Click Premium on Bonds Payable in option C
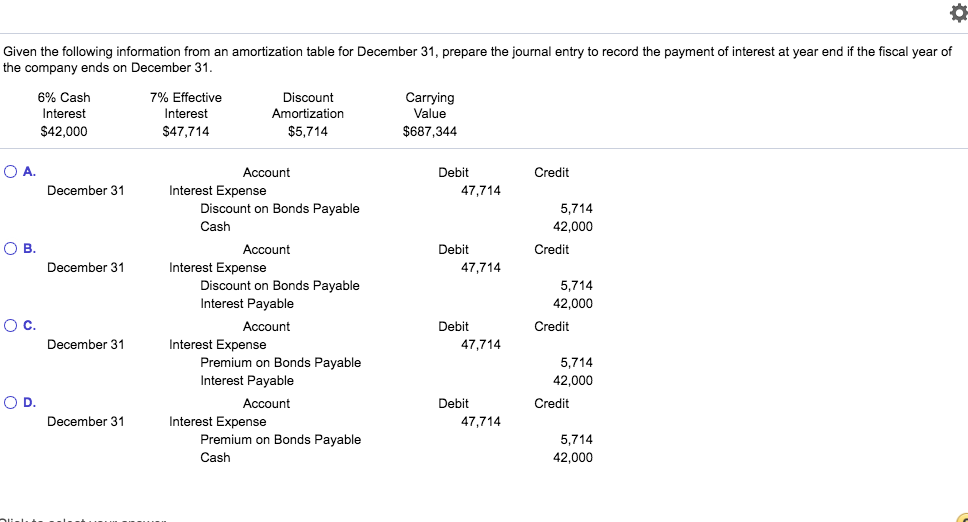 tap(280, 362)
